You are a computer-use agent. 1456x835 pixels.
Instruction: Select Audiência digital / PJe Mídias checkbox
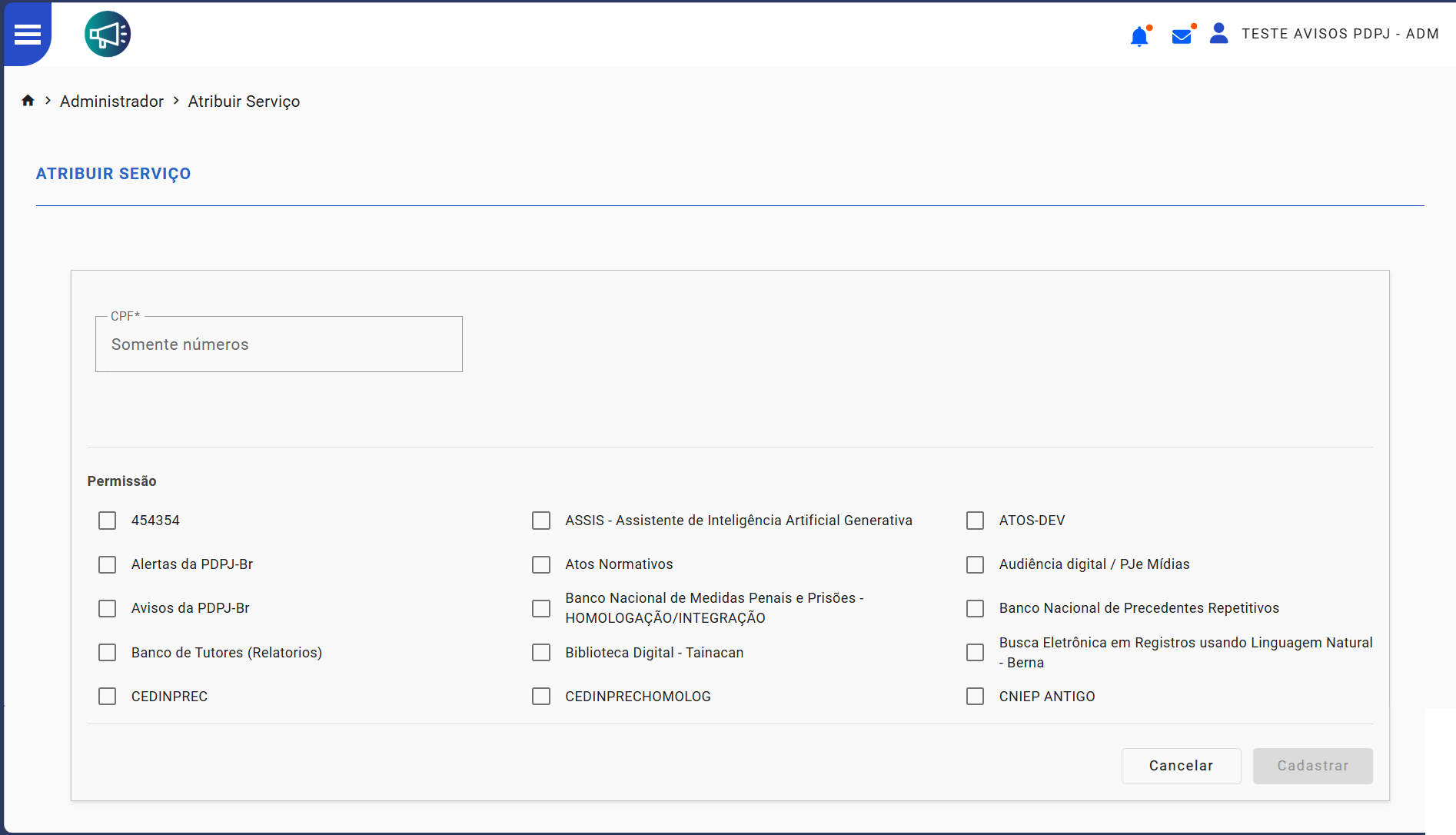[975, 564]
